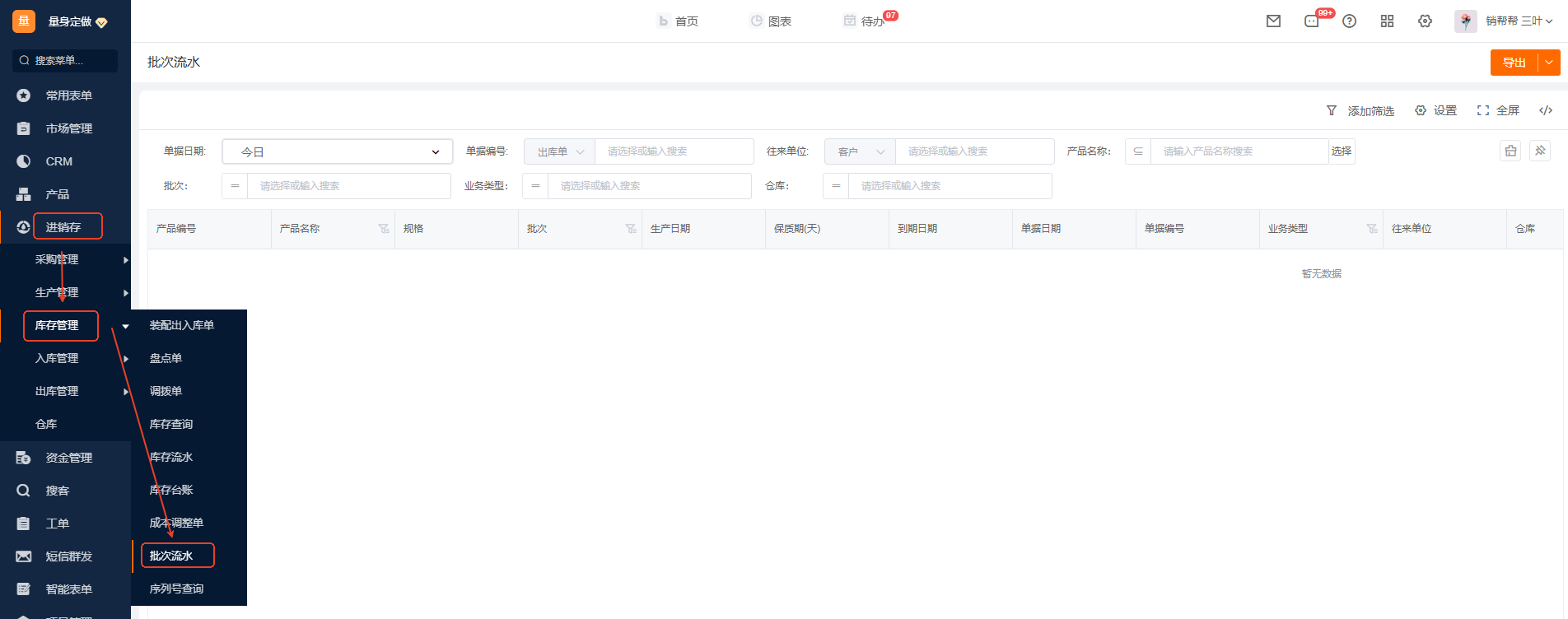Viewport: 1568px width, 619px height.
Task: Collapse the 库存管理 submenu arrow
Action: [125, 326]
